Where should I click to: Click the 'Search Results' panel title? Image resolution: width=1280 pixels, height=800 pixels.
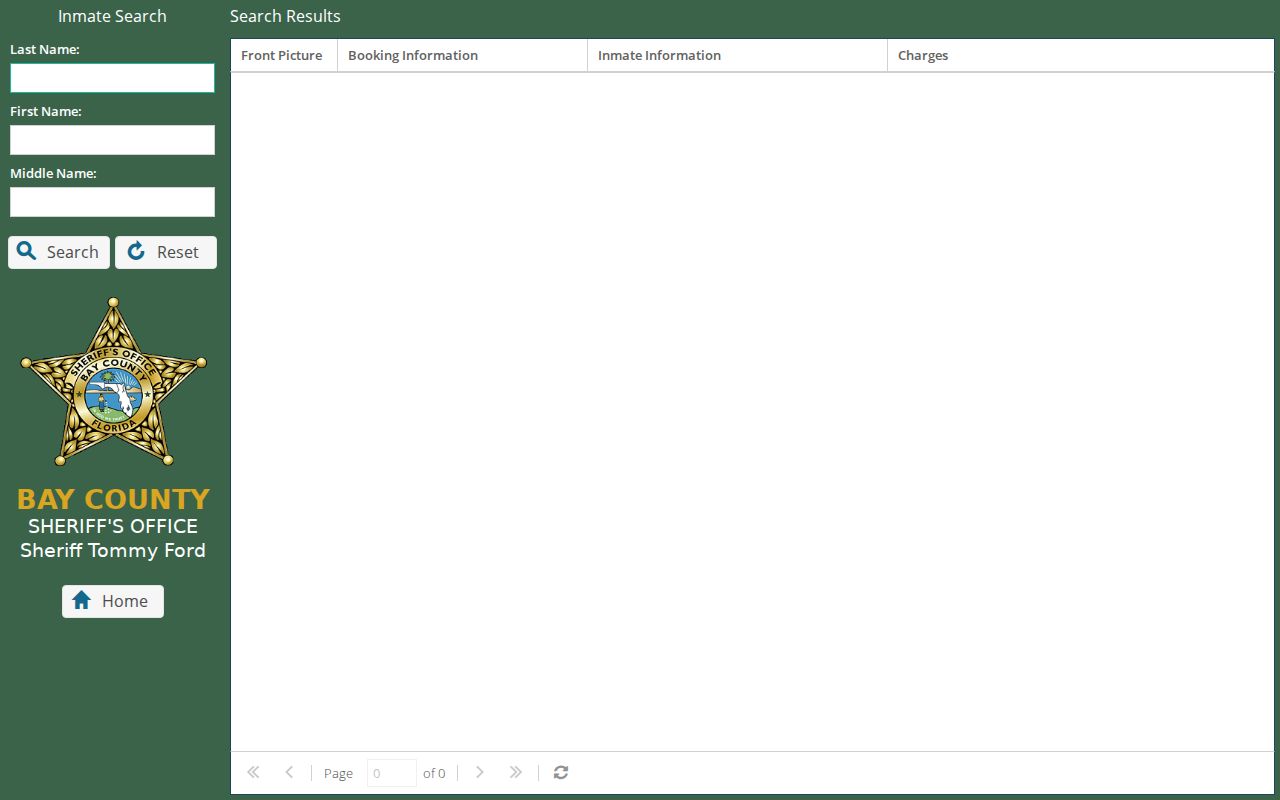tap(285, 16)
